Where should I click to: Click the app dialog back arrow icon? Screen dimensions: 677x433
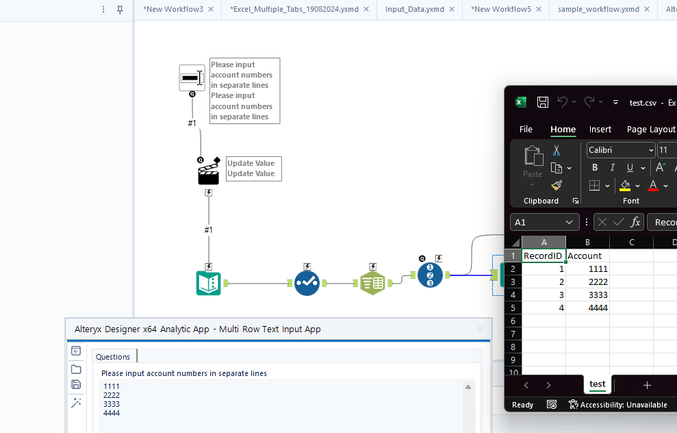76,351
